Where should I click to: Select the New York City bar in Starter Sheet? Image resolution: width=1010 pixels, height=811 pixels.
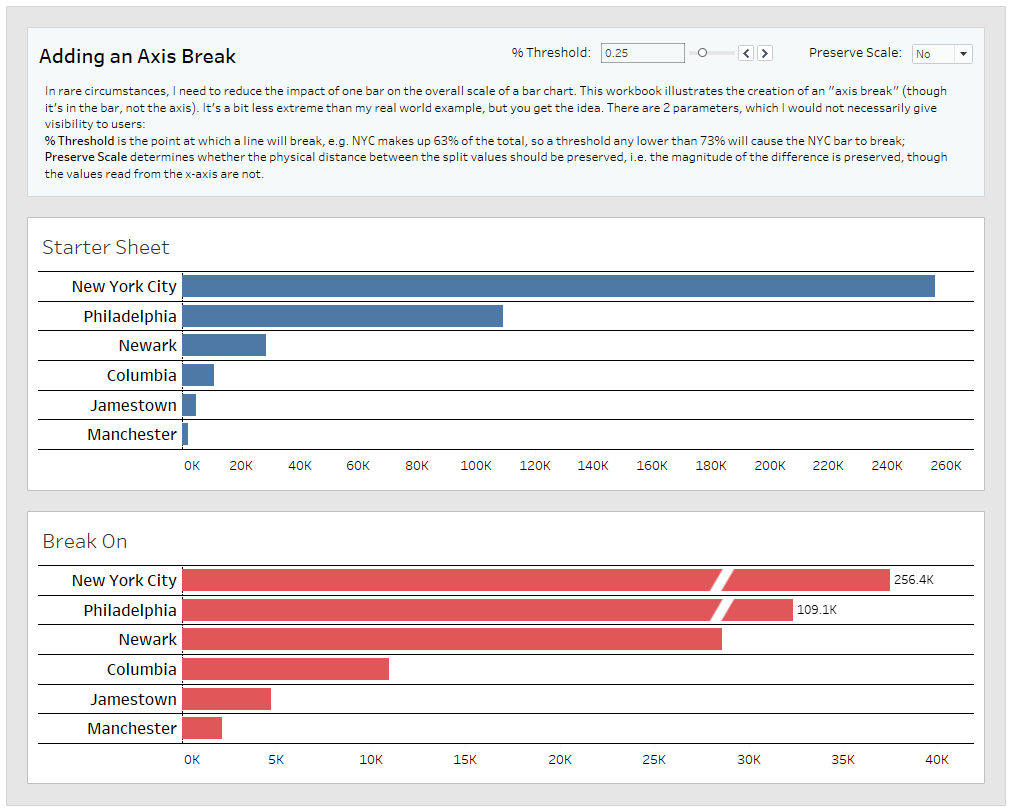[x=550, y=285]
